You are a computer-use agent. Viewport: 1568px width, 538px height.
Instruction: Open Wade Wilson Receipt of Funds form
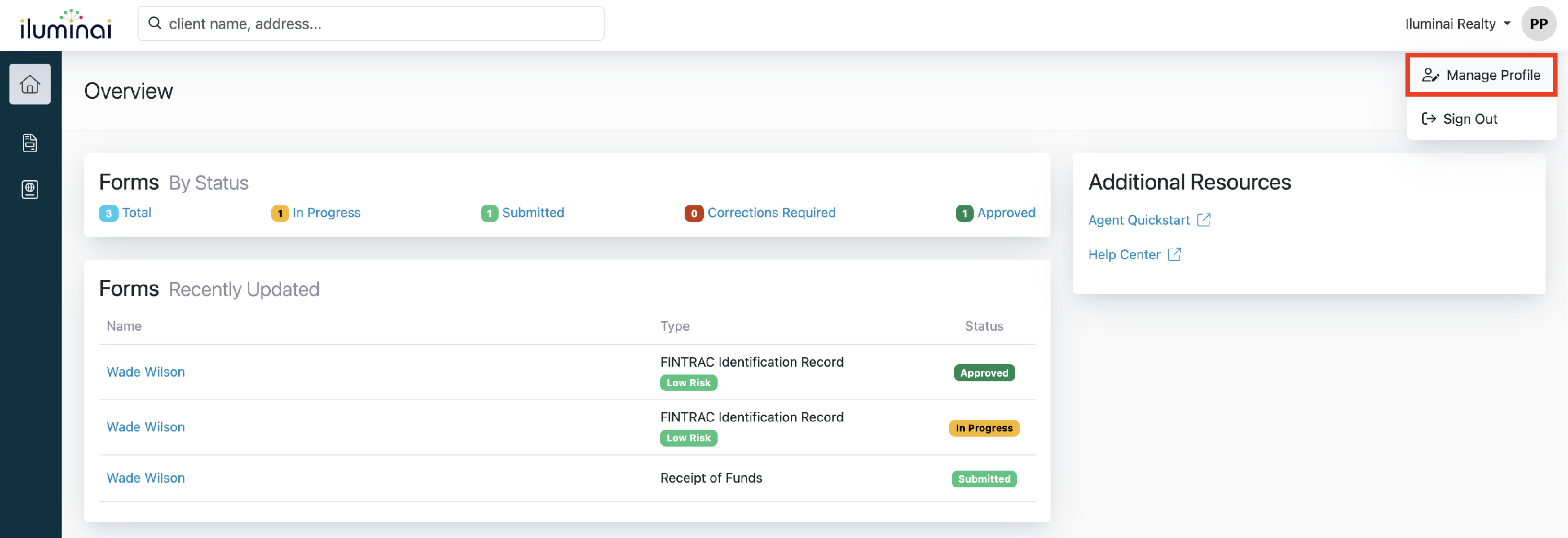[x=145, y=478]
